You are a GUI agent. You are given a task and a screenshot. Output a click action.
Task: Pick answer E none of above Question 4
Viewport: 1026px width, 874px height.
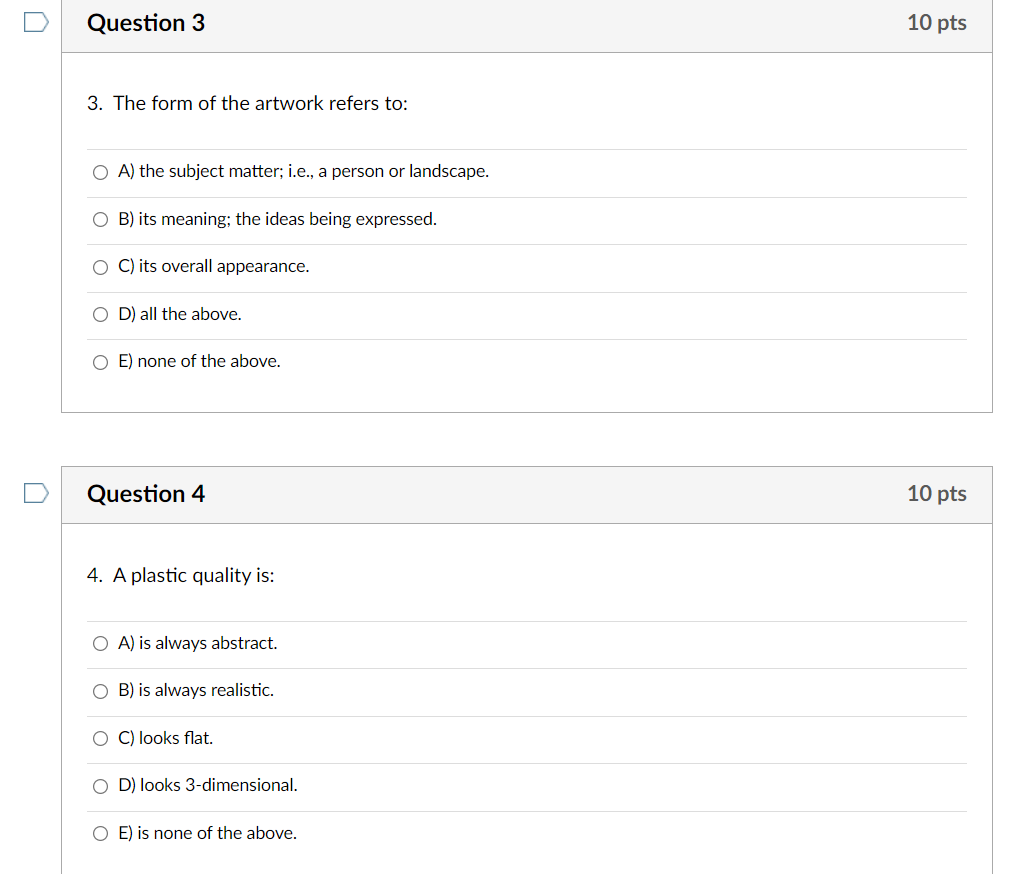pyautogui.click(x=100, y=833)
